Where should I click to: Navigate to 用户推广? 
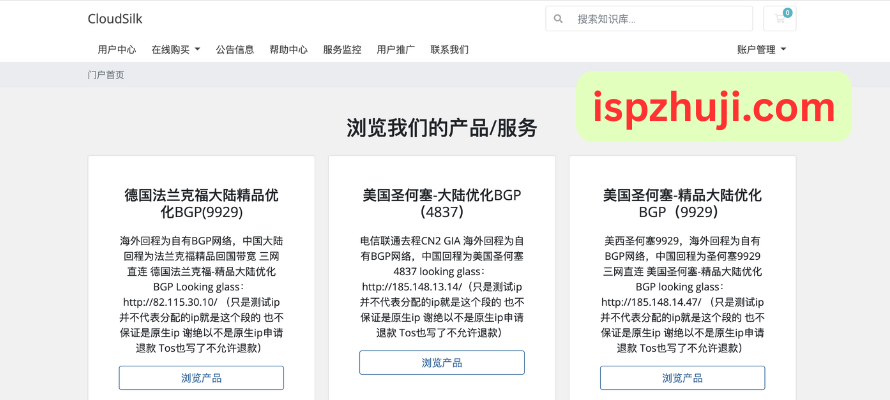click(x=396, y=49)
